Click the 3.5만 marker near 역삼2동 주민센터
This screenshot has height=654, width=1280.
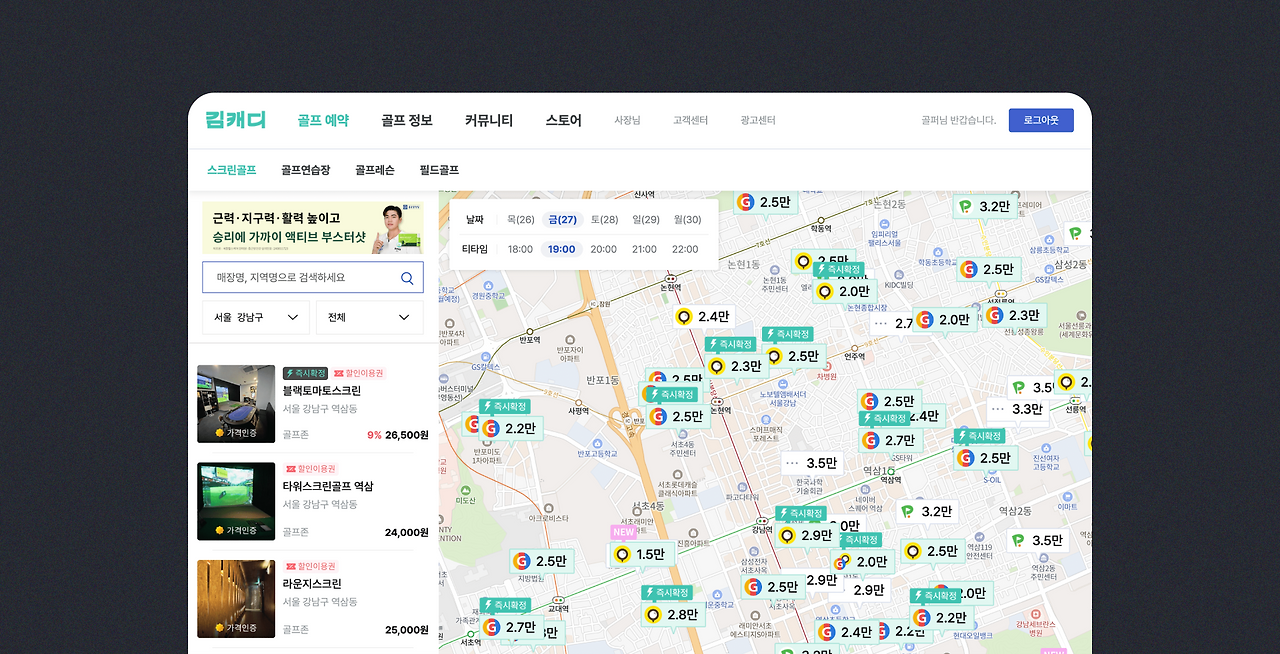click(x=1037, y=540)
